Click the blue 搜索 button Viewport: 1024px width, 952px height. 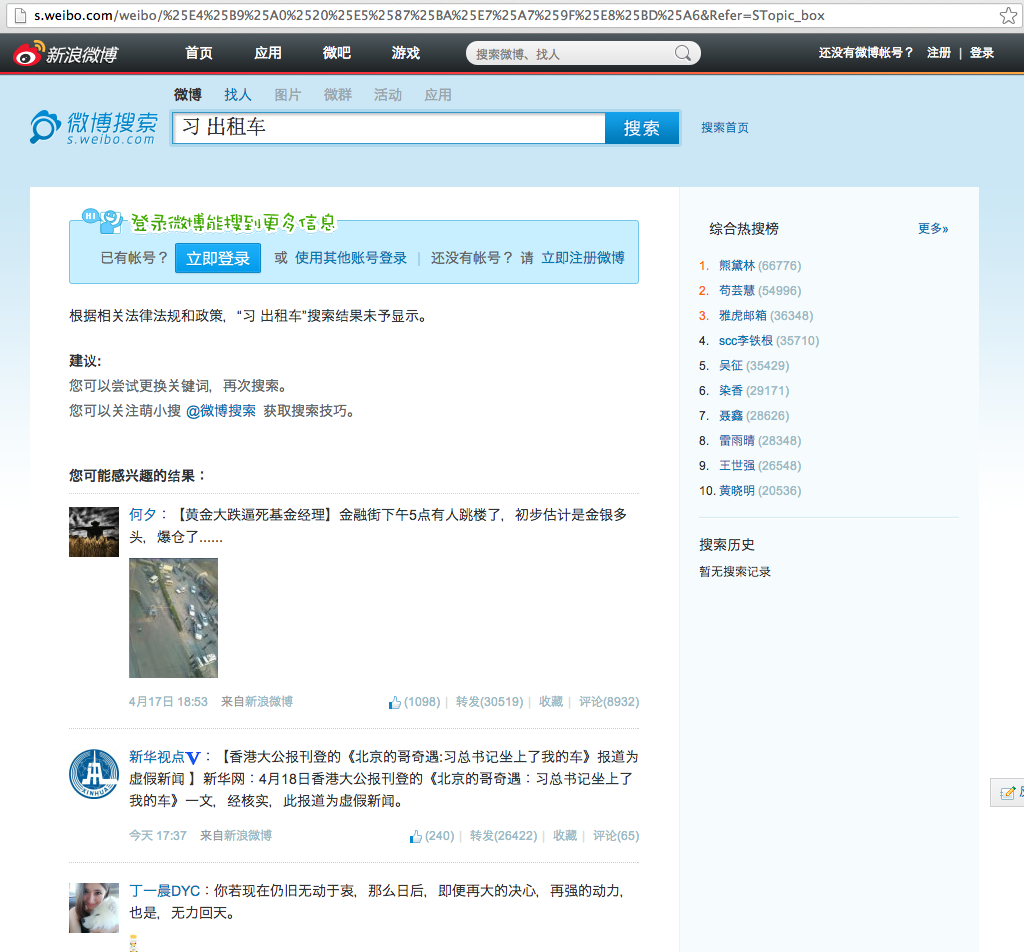642,128
